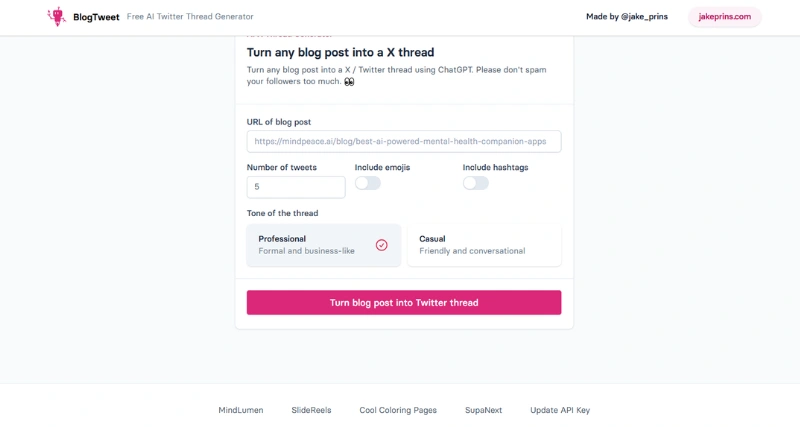Image resolution: width=800 pixels, height=427 pixels.
Task: Open the Cool Coloring Pages footer link
Action: coord(398,410)
